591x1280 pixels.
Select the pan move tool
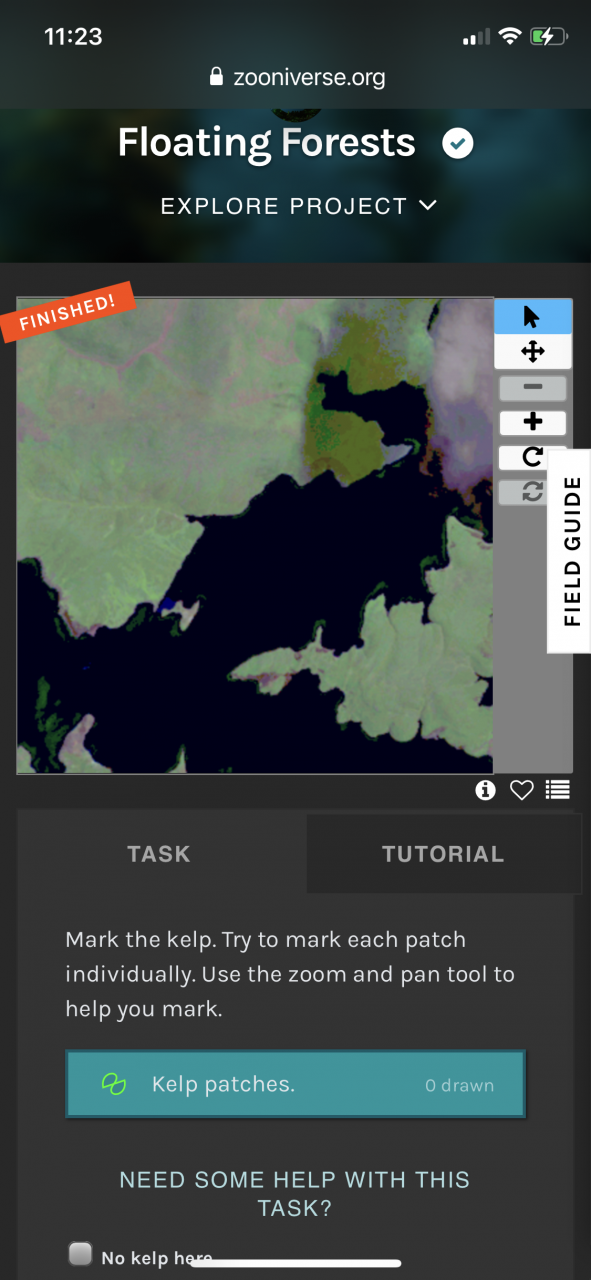(x=532, y=351)
